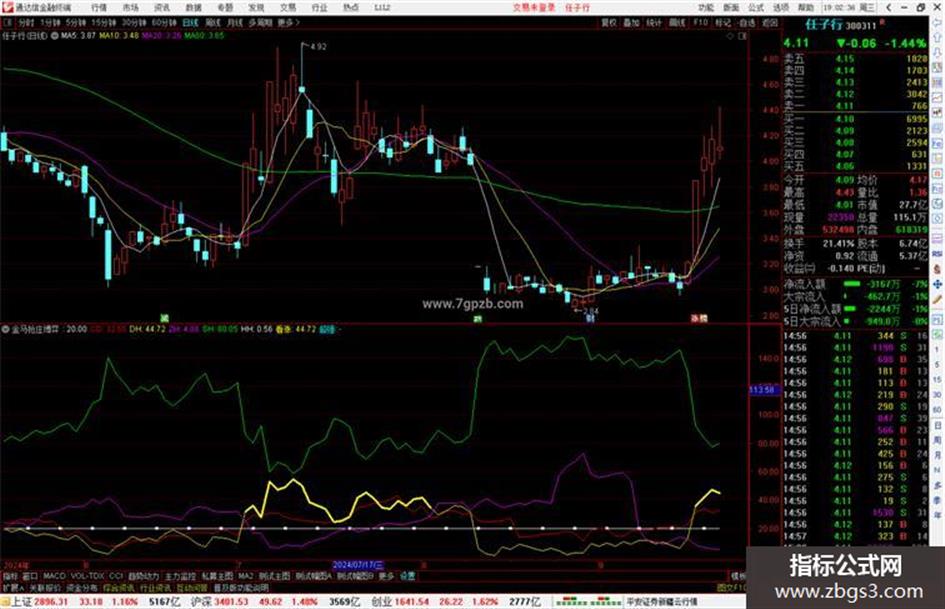Click the 买一 bid price row
This screenshot has width=945, height=609.
(x=855, y=119)
